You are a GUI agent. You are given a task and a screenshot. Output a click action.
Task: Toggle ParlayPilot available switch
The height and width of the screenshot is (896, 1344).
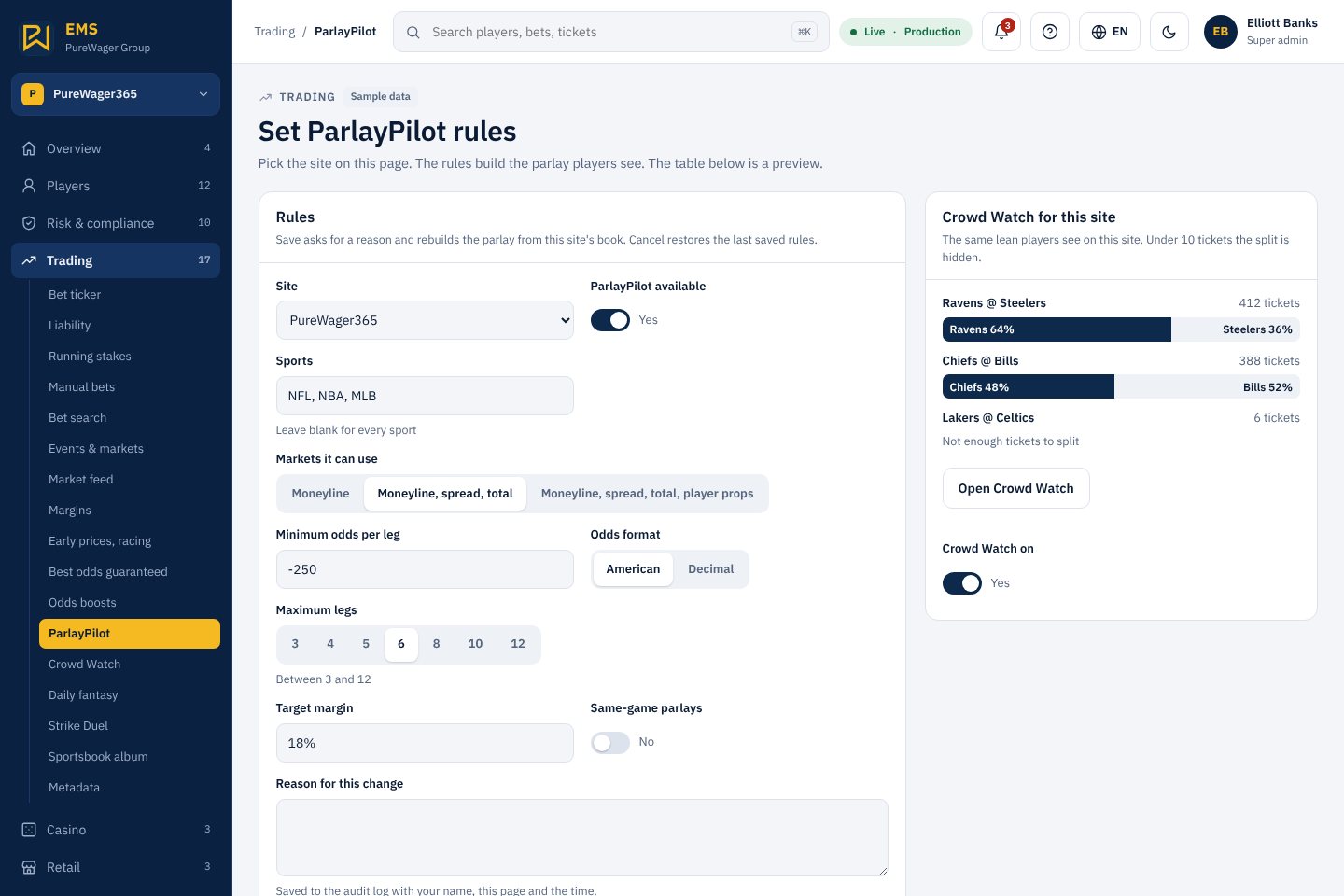610,320
